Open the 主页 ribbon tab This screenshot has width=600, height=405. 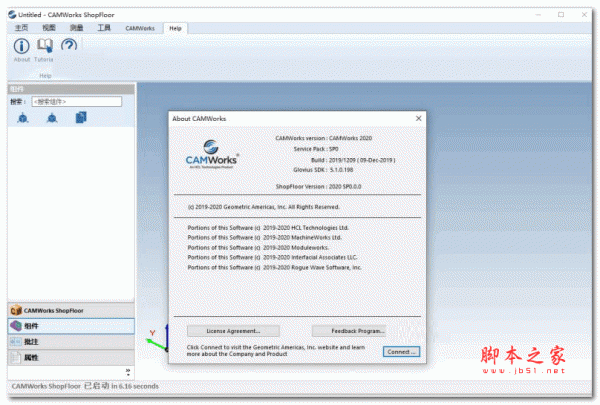tap(21, 28)
